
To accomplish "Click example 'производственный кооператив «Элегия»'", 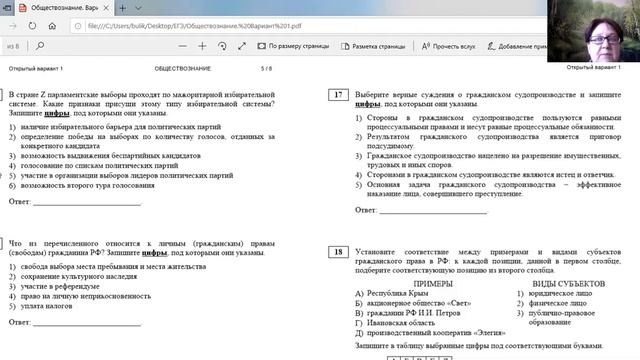I will (436, 333).
